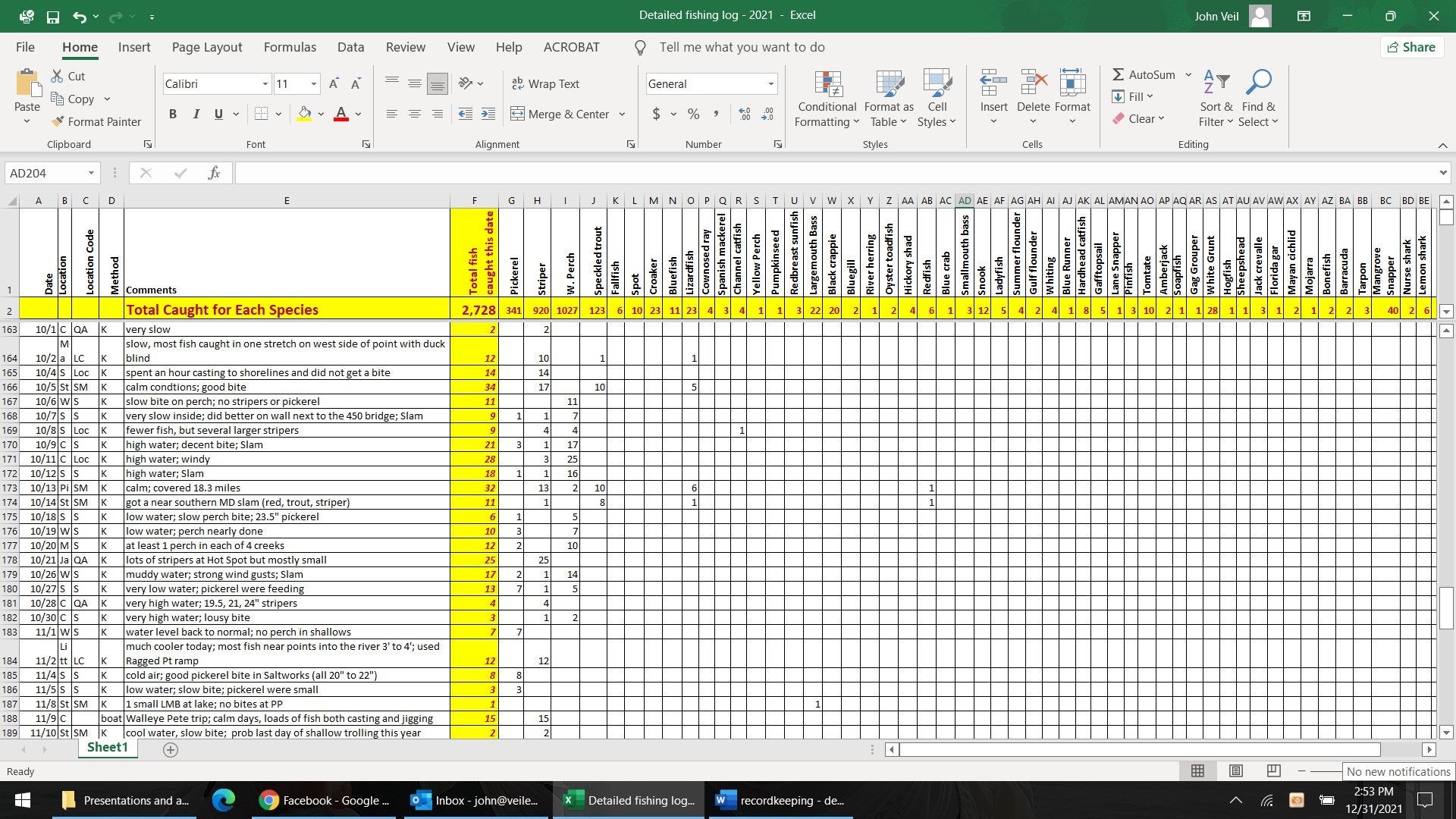Open Inbox Outlook from the taskbar
Screen dimensions: 1456x819
[x=476, y=800]
